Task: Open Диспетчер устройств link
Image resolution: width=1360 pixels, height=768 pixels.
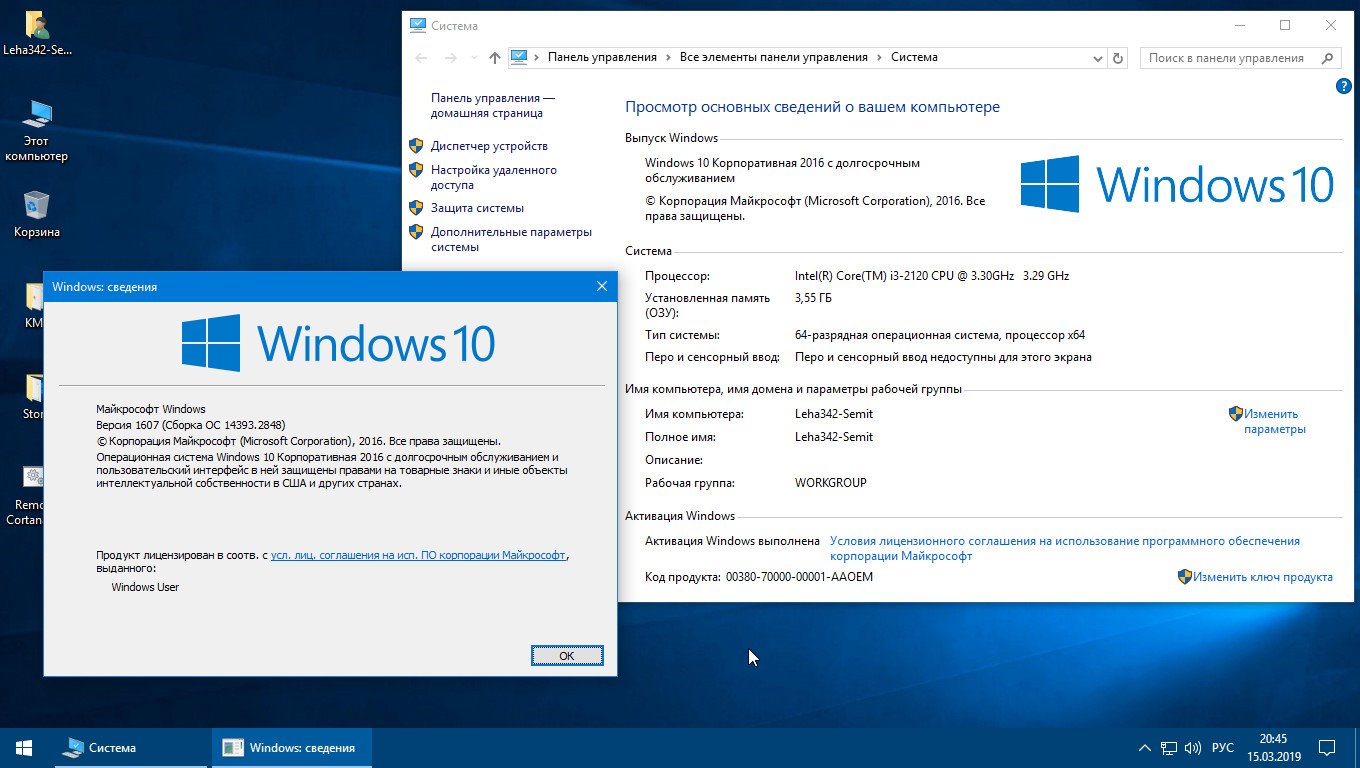Action: click(489, 146)
